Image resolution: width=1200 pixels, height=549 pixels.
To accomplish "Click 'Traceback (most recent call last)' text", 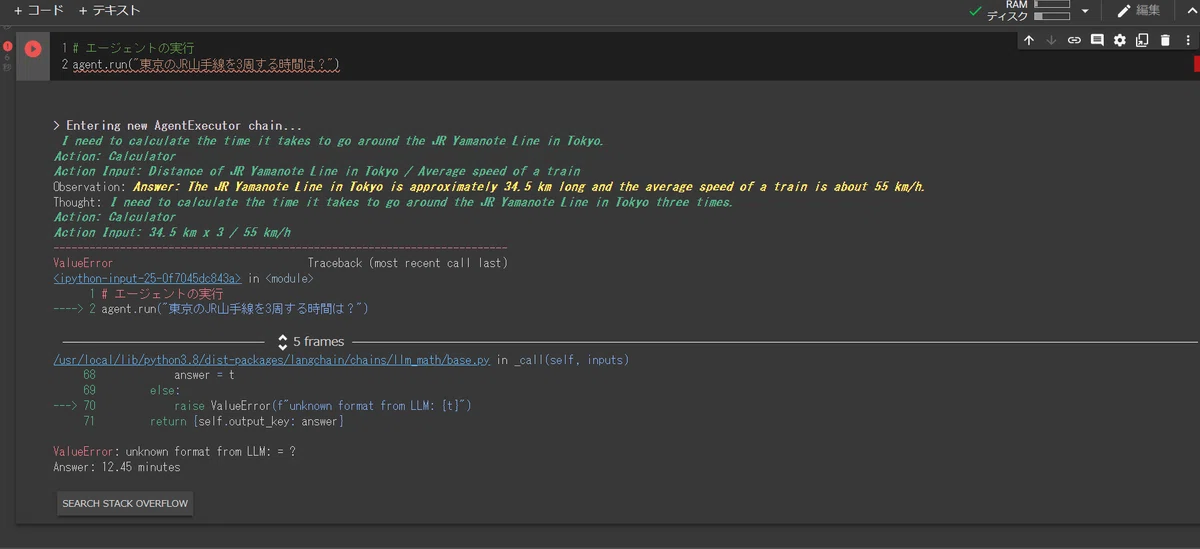I will [x=408, y=263].
